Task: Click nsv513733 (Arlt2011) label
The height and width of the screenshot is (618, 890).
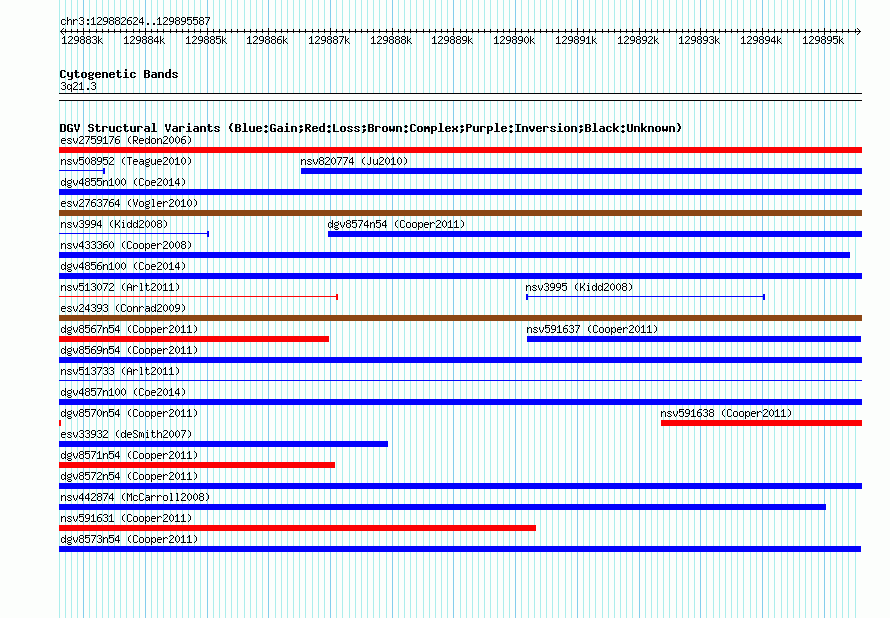Action: [x=120, y=371]
